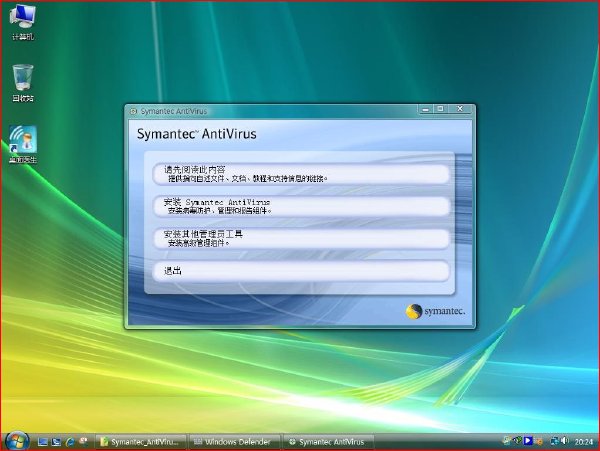This screenshot has width=600, height=451.
Task: Click the leftmost system tray icon
Action: pos(507,441)
